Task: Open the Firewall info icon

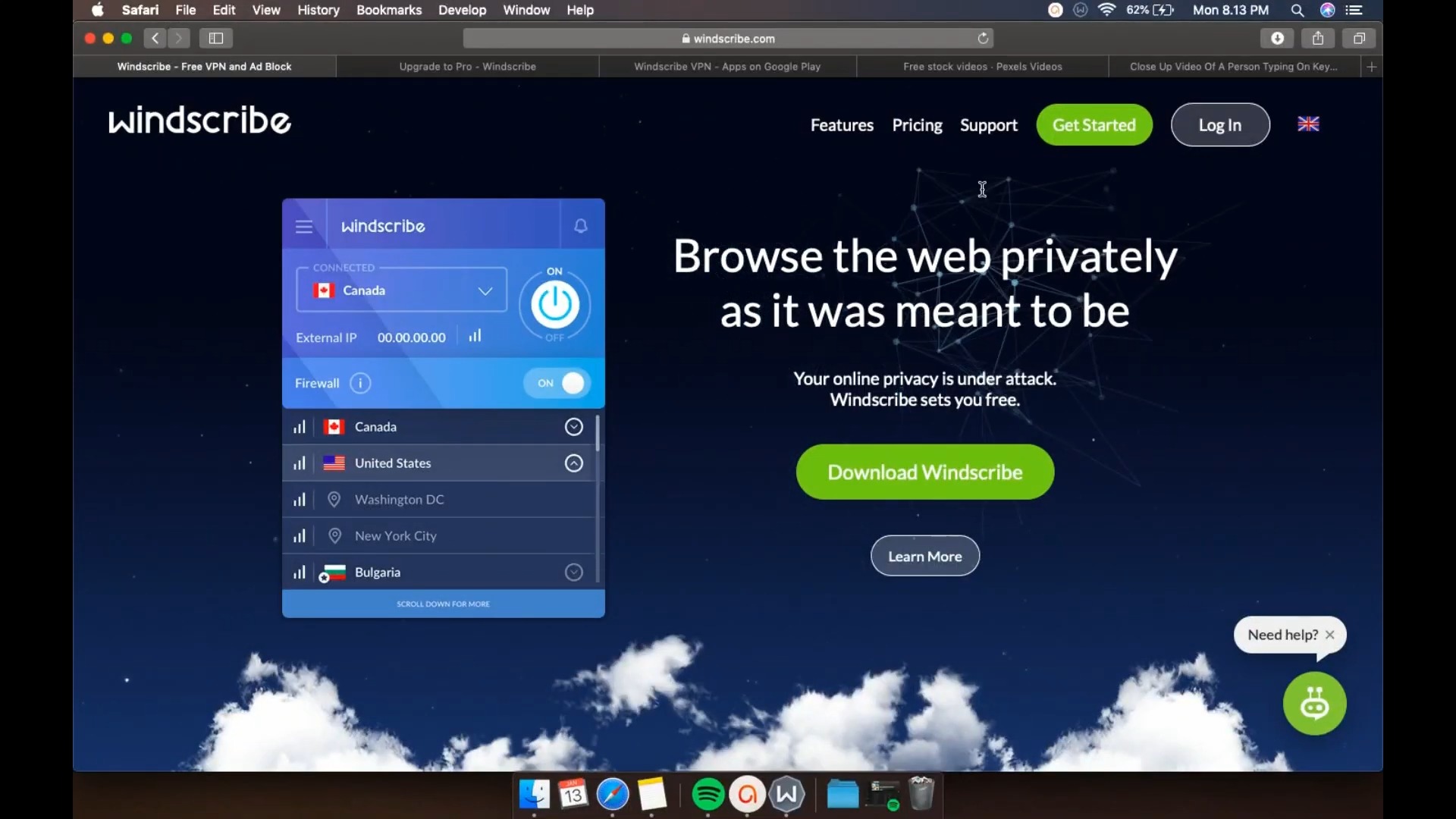Action: [x=360, y=384]
